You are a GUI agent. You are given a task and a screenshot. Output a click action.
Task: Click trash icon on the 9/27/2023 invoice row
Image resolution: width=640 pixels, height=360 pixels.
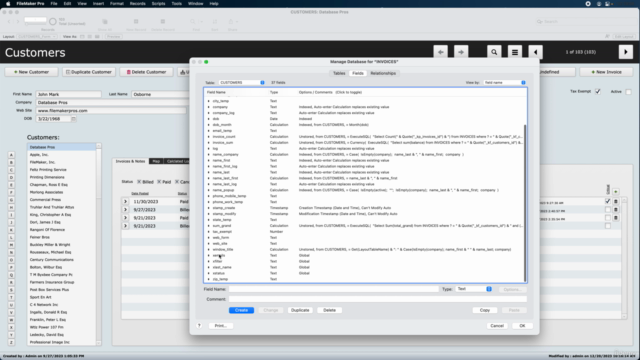pos(616,209)
